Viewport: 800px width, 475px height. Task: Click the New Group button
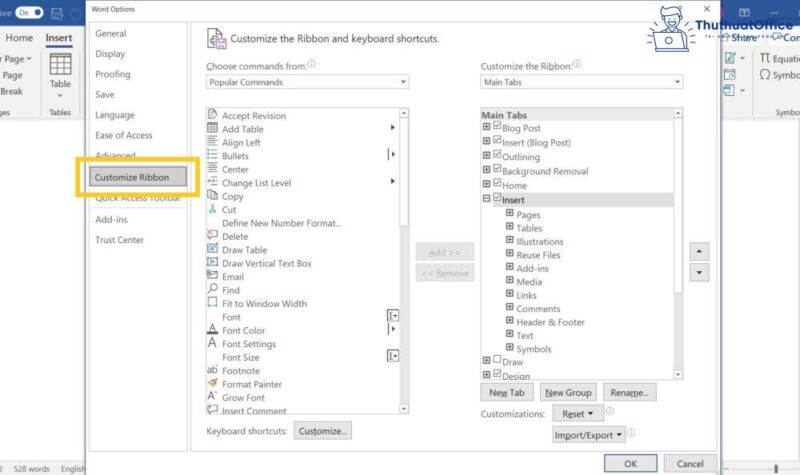point(568,393)
